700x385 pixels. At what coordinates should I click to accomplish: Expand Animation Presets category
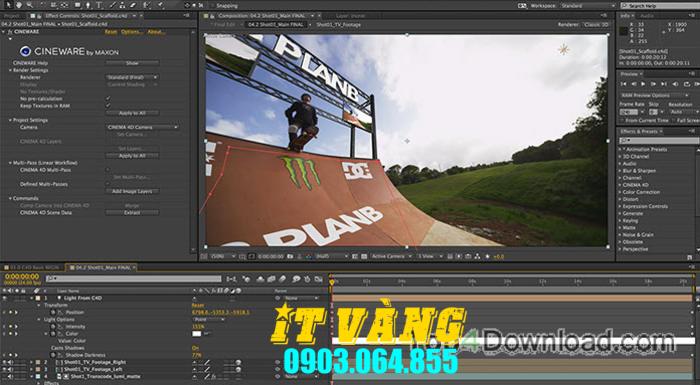(x=620, y=149)
